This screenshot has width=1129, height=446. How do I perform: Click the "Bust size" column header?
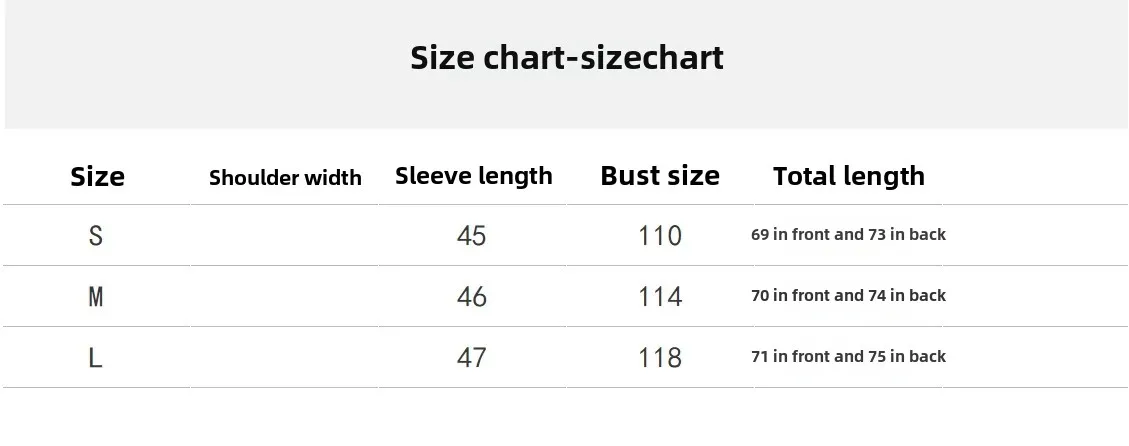659,176
